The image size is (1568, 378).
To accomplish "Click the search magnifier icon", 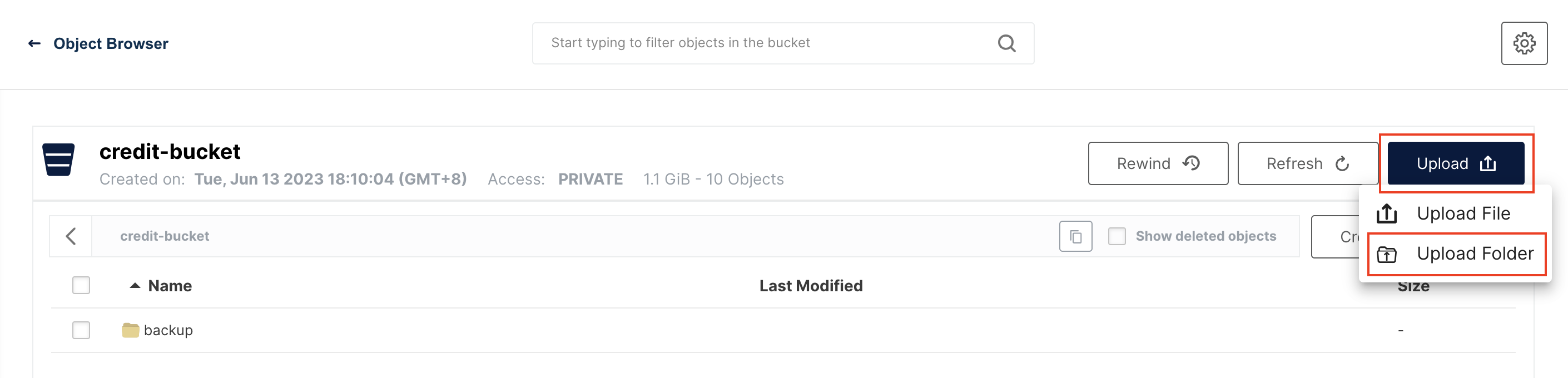I will [1006, 43].
